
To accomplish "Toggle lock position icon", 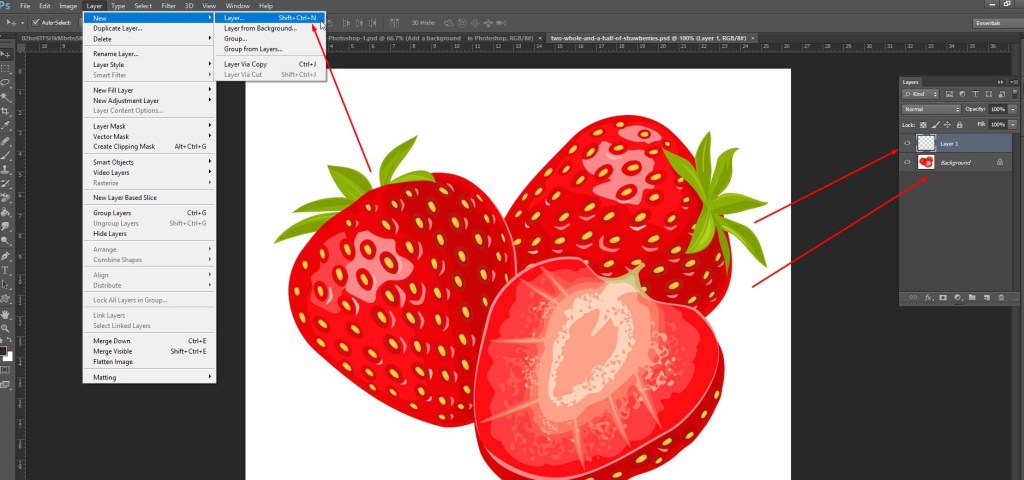I will 948,125.
